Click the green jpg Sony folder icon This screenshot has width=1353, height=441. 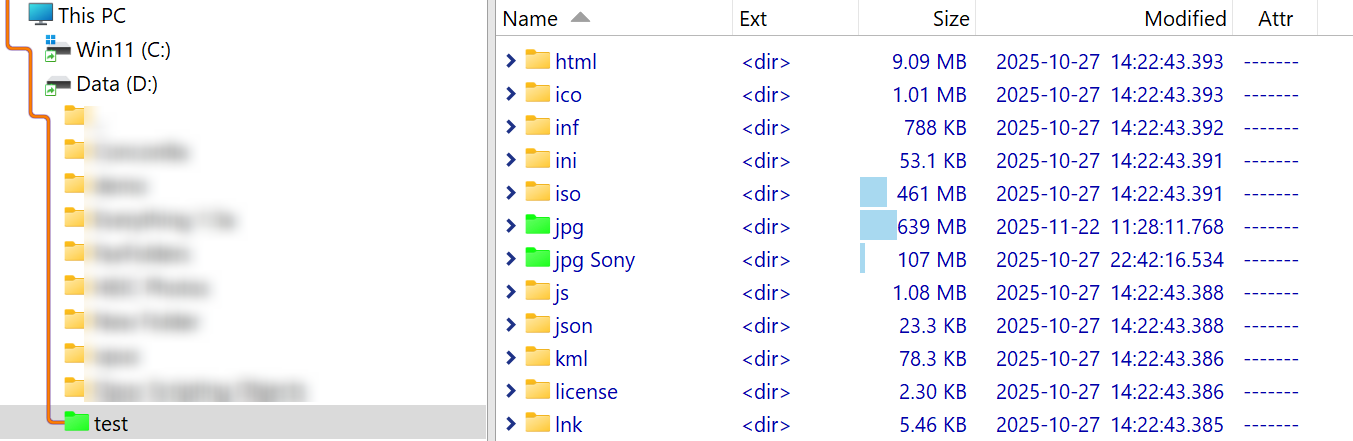coord(538,260)
